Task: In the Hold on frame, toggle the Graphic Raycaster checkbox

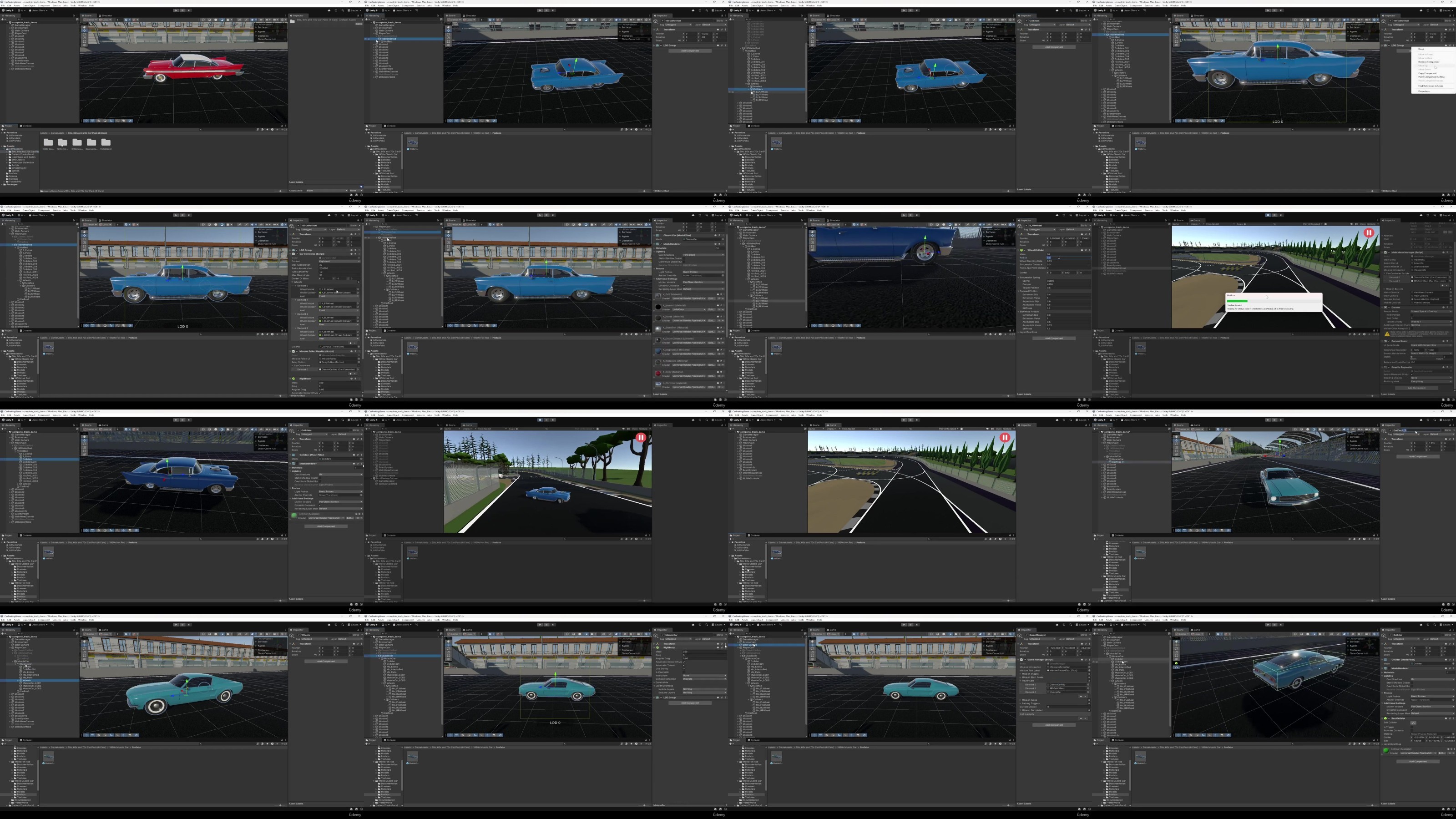Action: coord(1389,368)
